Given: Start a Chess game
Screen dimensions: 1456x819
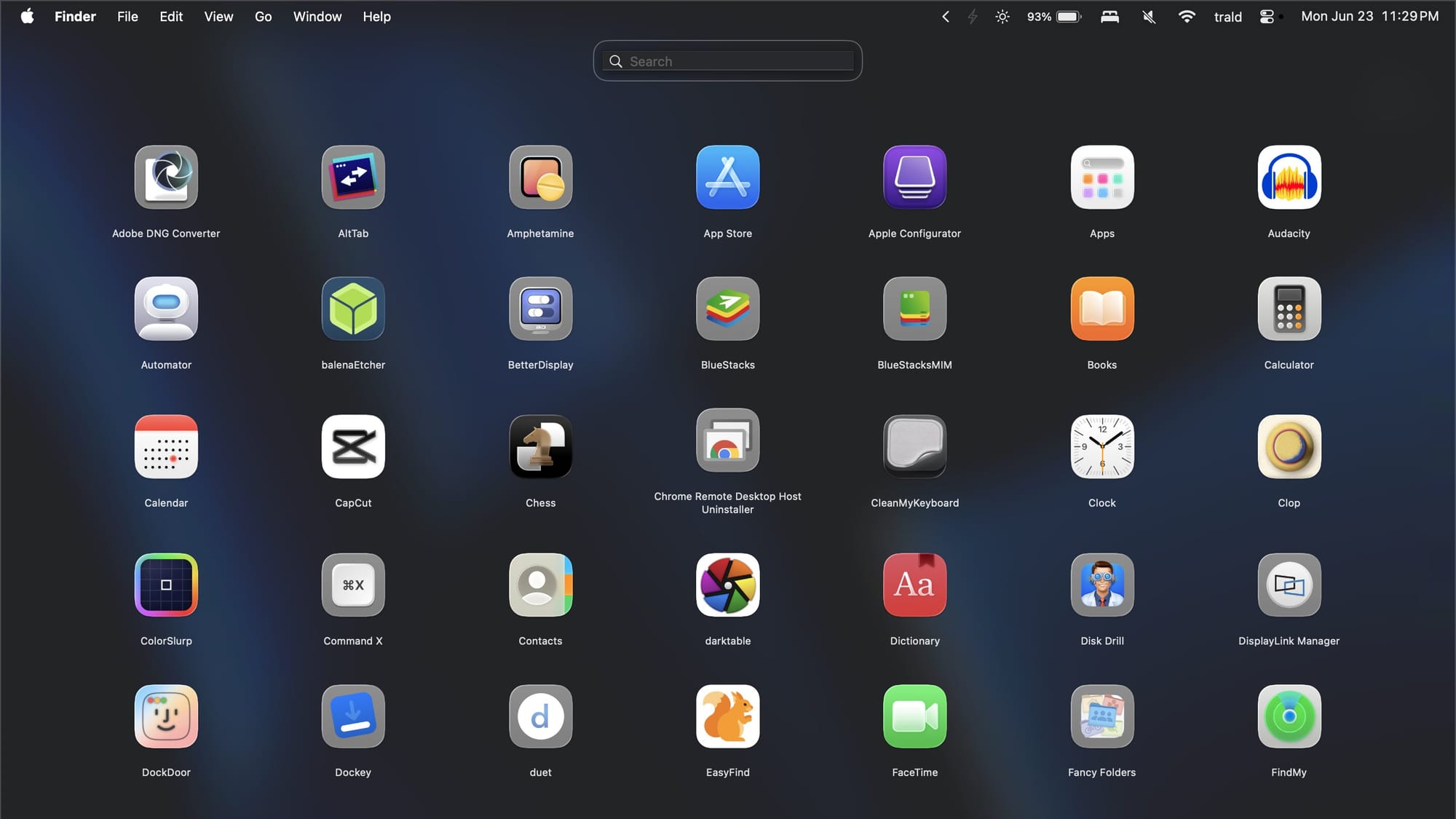Looking at the screenshot, I should tap(540, 446).
